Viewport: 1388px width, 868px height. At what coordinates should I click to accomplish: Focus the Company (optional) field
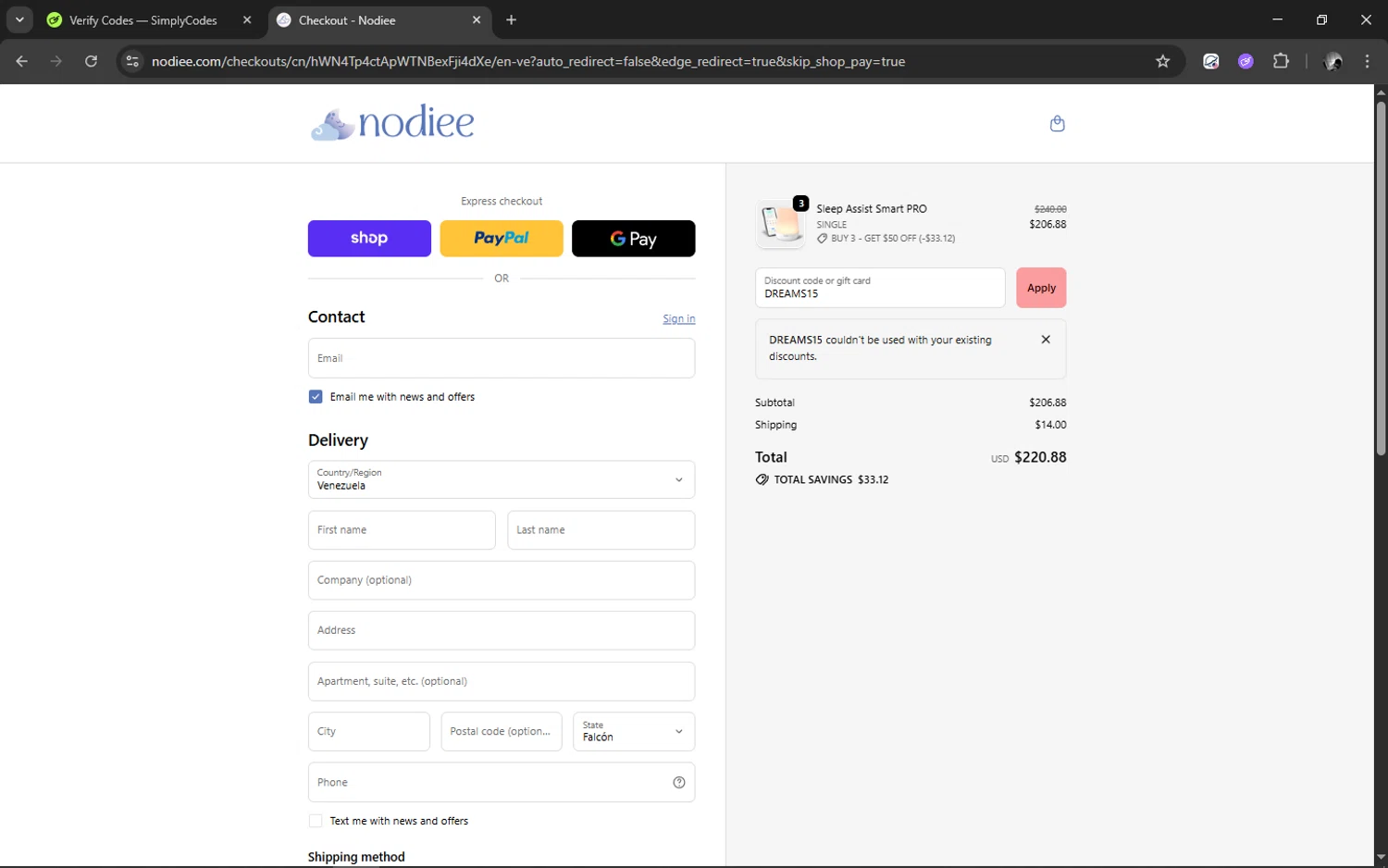coord(502,580)
